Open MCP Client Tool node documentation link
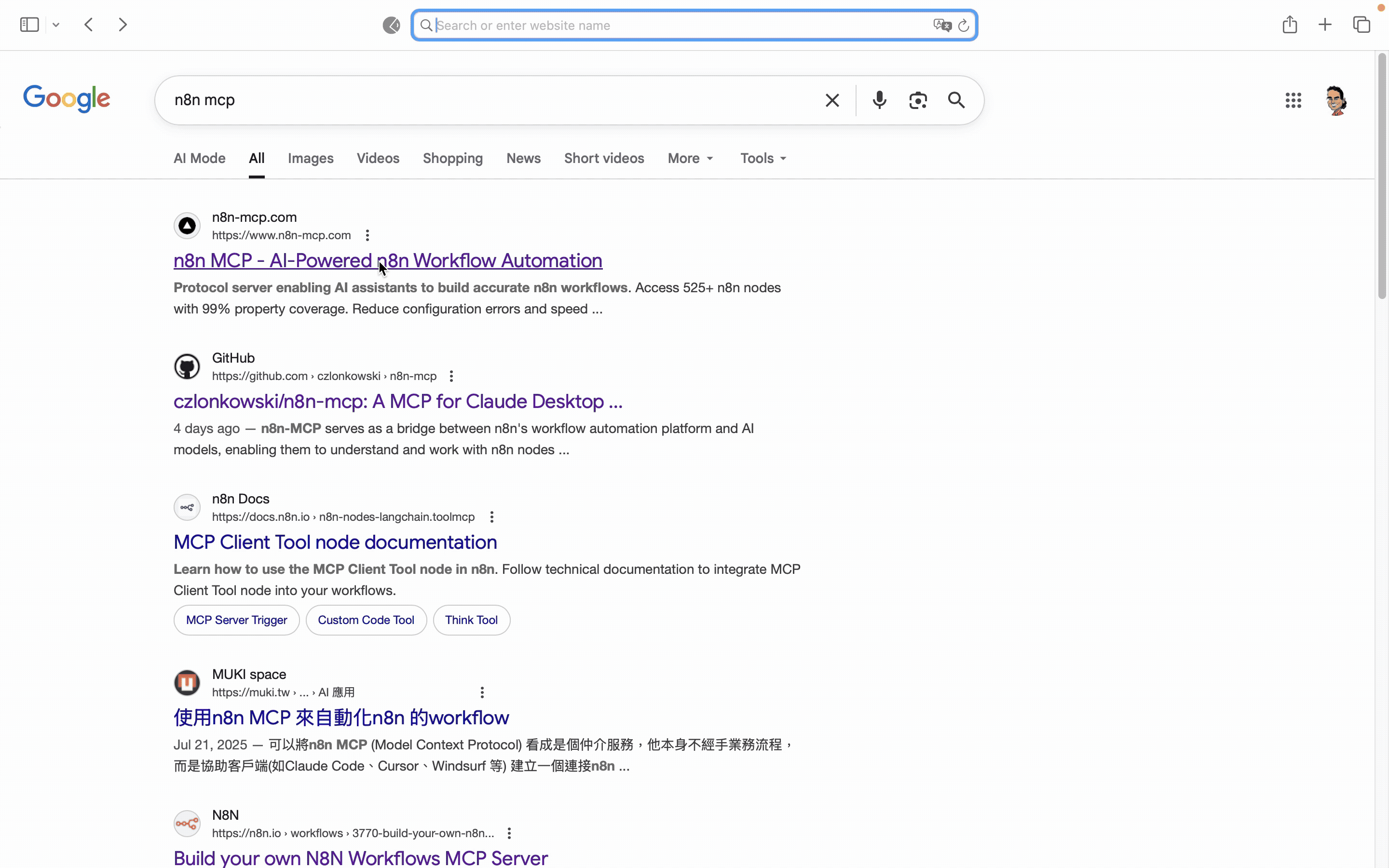 click(x=335, y=542)
